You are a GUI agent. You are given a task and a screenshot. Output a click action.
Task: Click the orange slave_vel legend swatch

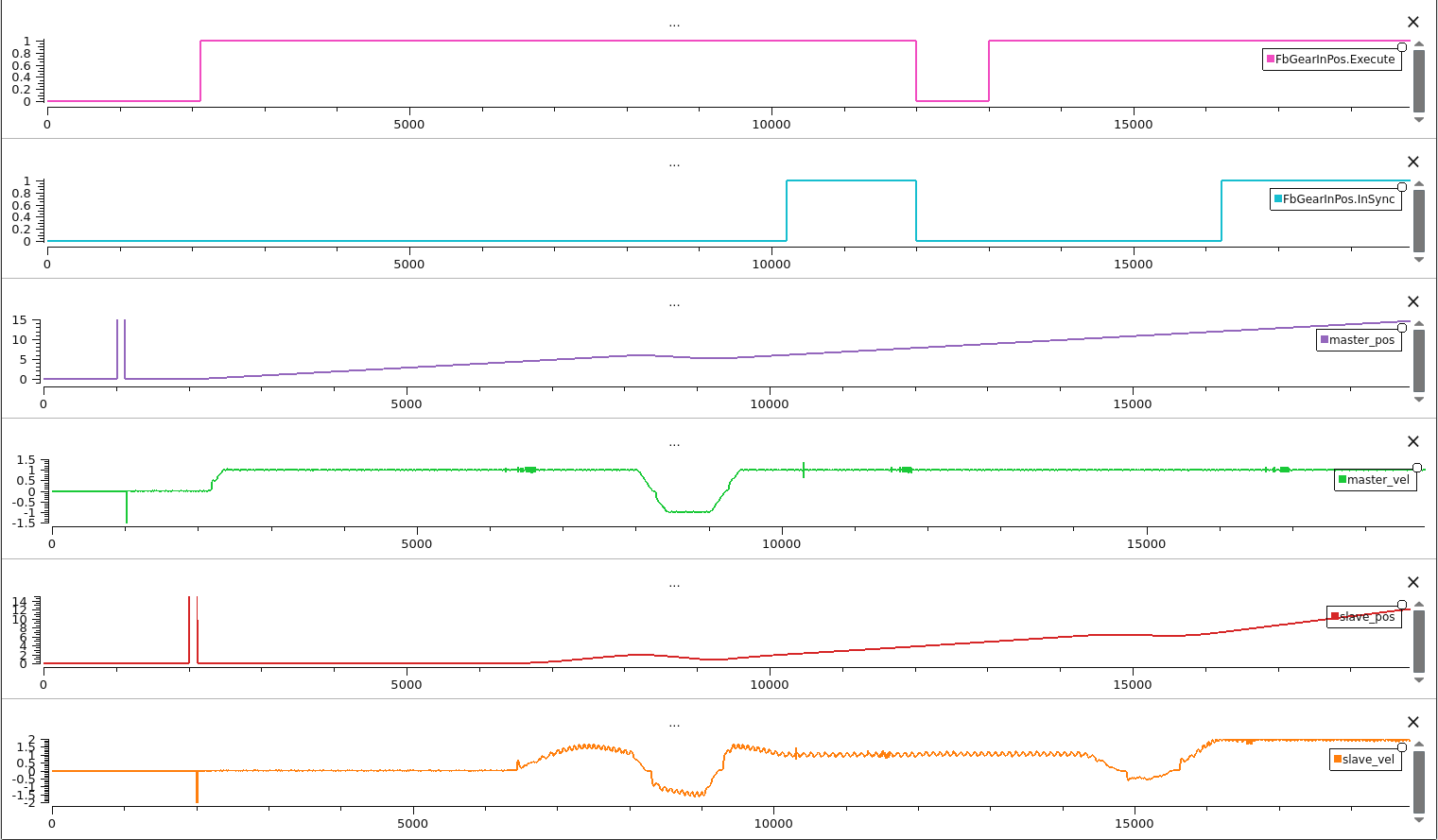[1337, 760]
